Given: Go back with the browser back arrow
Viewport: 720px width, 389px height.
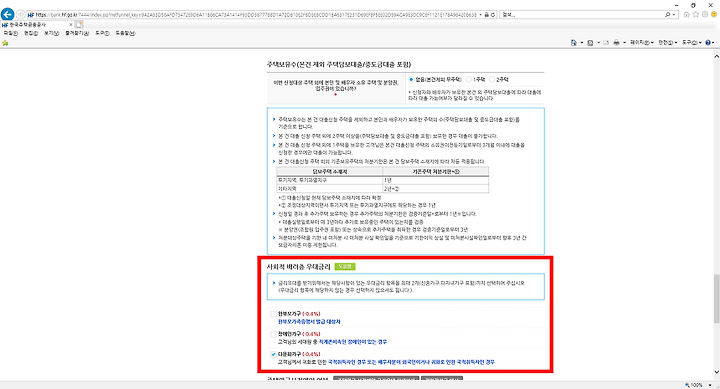Looking at the screenshot, I should (x=7, y=14).
